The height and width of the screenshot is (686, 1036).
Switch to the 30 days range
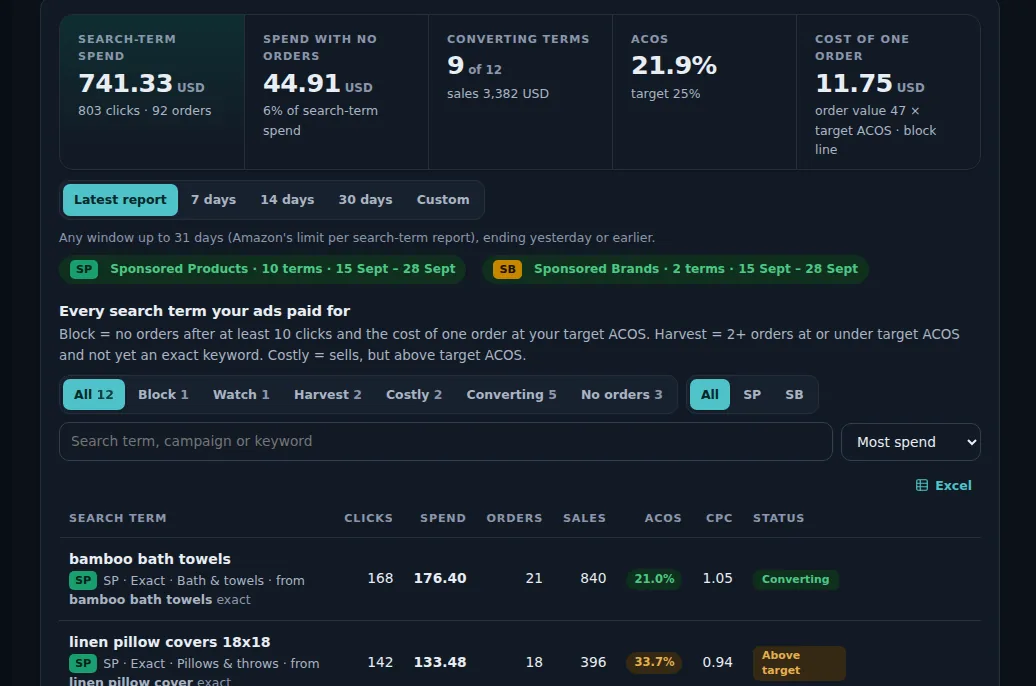tap(365, 200)
